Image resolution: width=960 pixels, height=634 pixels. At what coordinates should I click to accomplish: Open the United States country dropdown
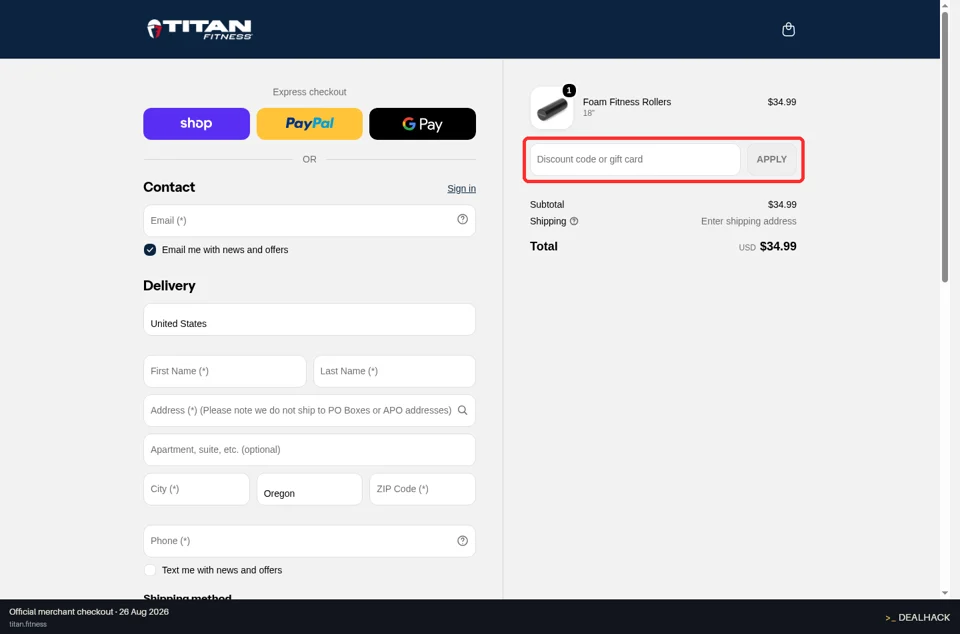tap(309, 319)
